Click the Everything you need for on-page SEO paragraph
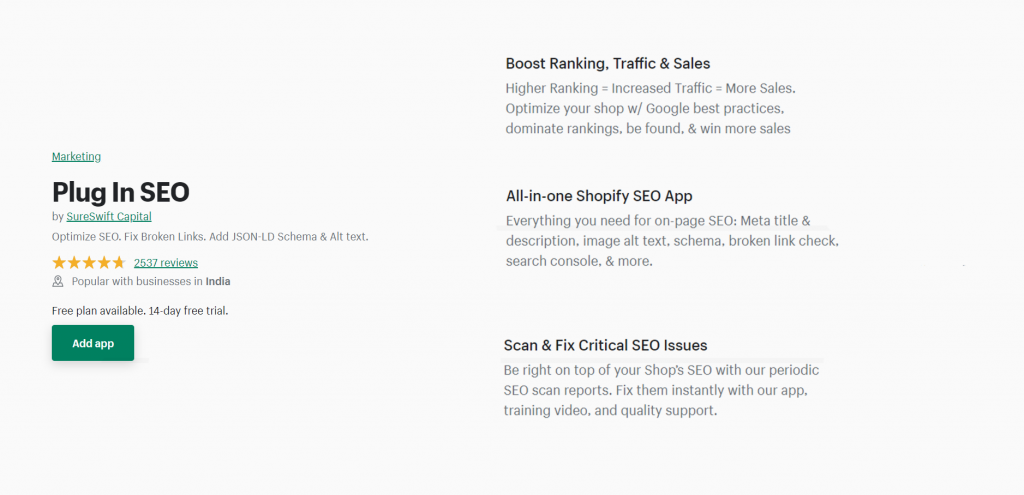 (x=672, y=241)
